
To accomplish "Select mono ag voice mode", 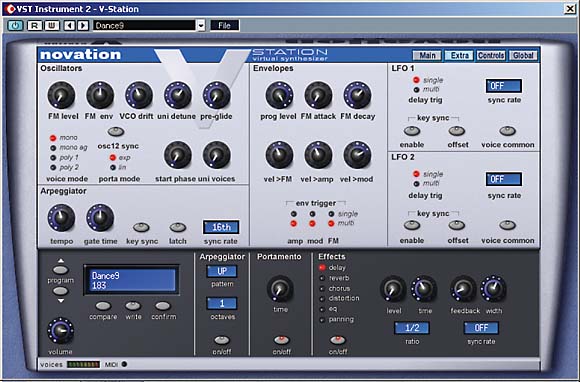I will point(53,148).
